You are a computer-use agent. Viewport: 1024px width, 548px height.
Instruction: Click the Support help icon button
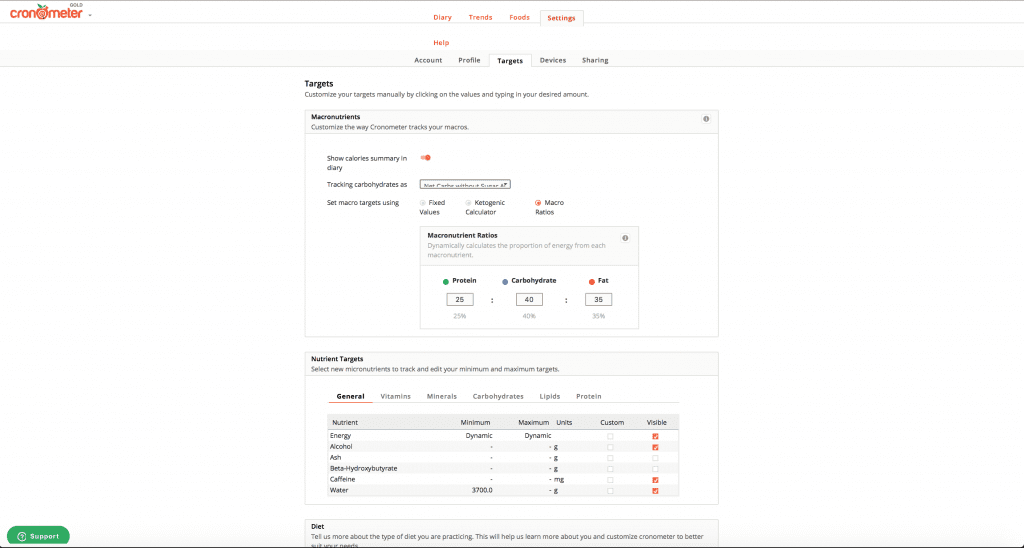38,536
